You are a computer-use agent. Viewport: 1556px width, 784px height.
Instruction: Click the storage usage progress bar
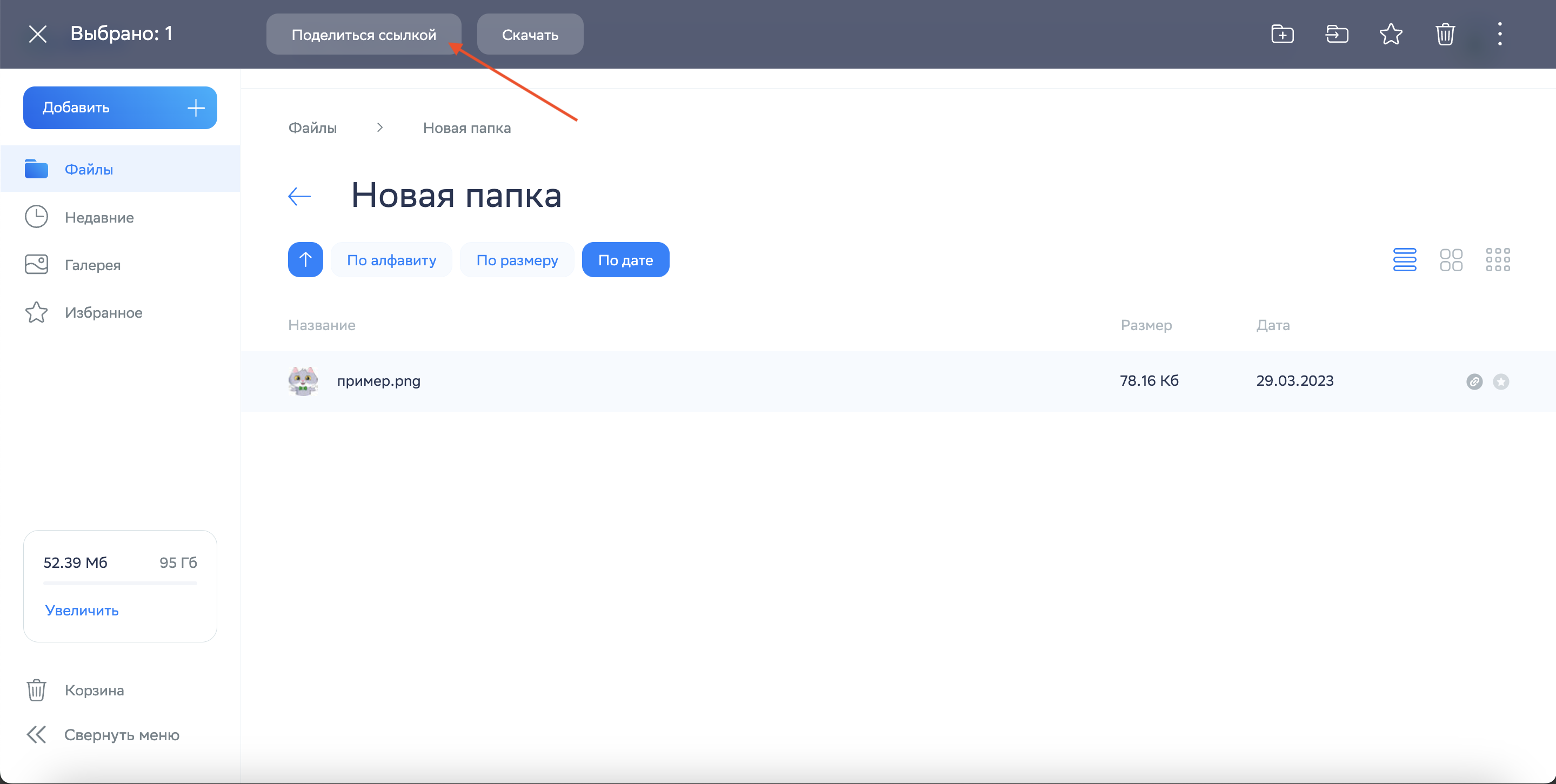tap(120, 583)
